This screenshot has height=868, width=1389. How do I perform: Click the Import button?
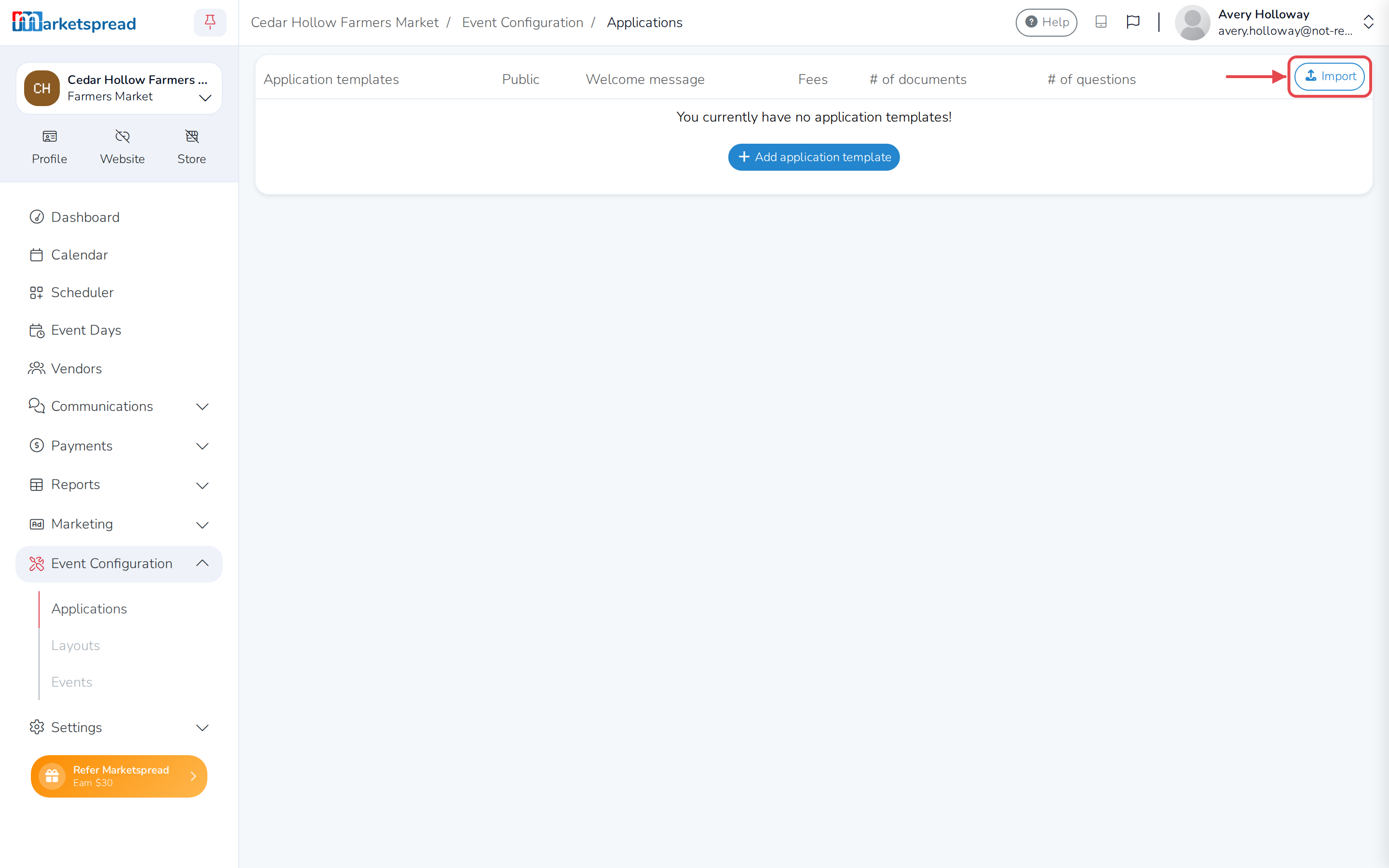pyautogui.click(x=1329, y=76)
